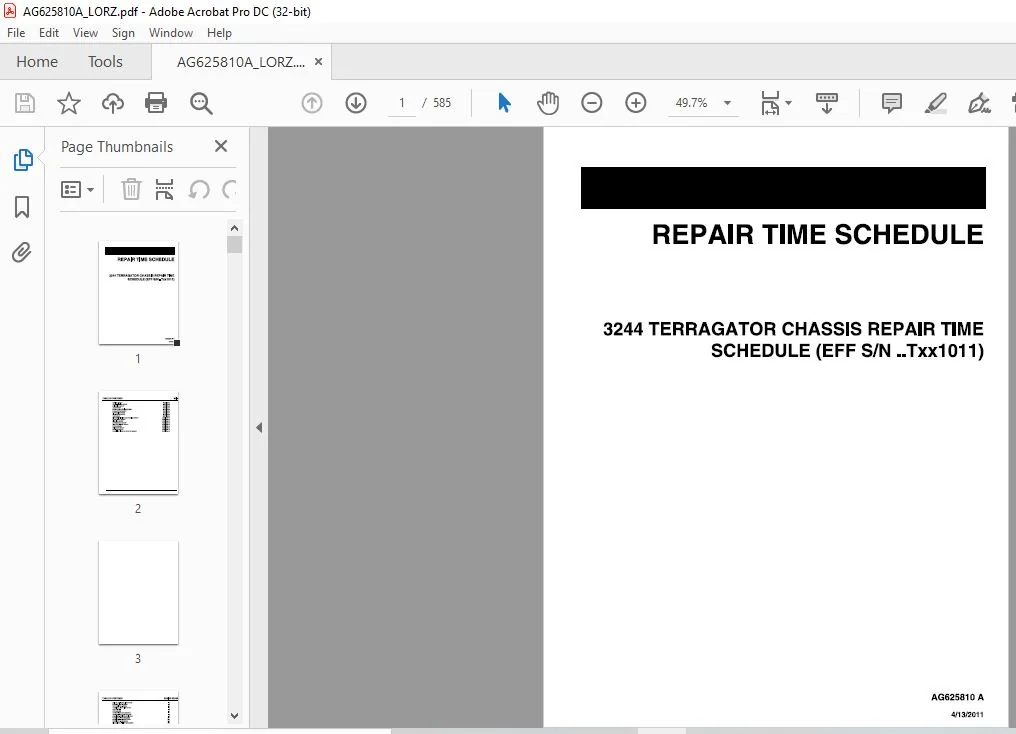Viewport: 1016px width, 734px height.
Task: Click AG625810 A document number text
Action: pos(957,697)
